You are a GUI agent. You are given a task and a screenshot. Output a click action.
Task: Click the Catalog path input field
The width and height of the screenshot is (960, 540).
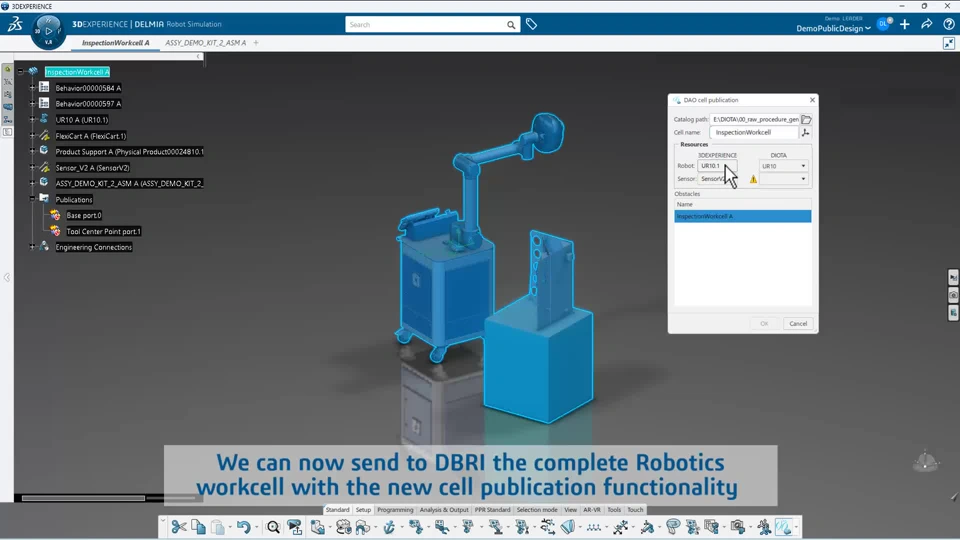click(755, 119)
